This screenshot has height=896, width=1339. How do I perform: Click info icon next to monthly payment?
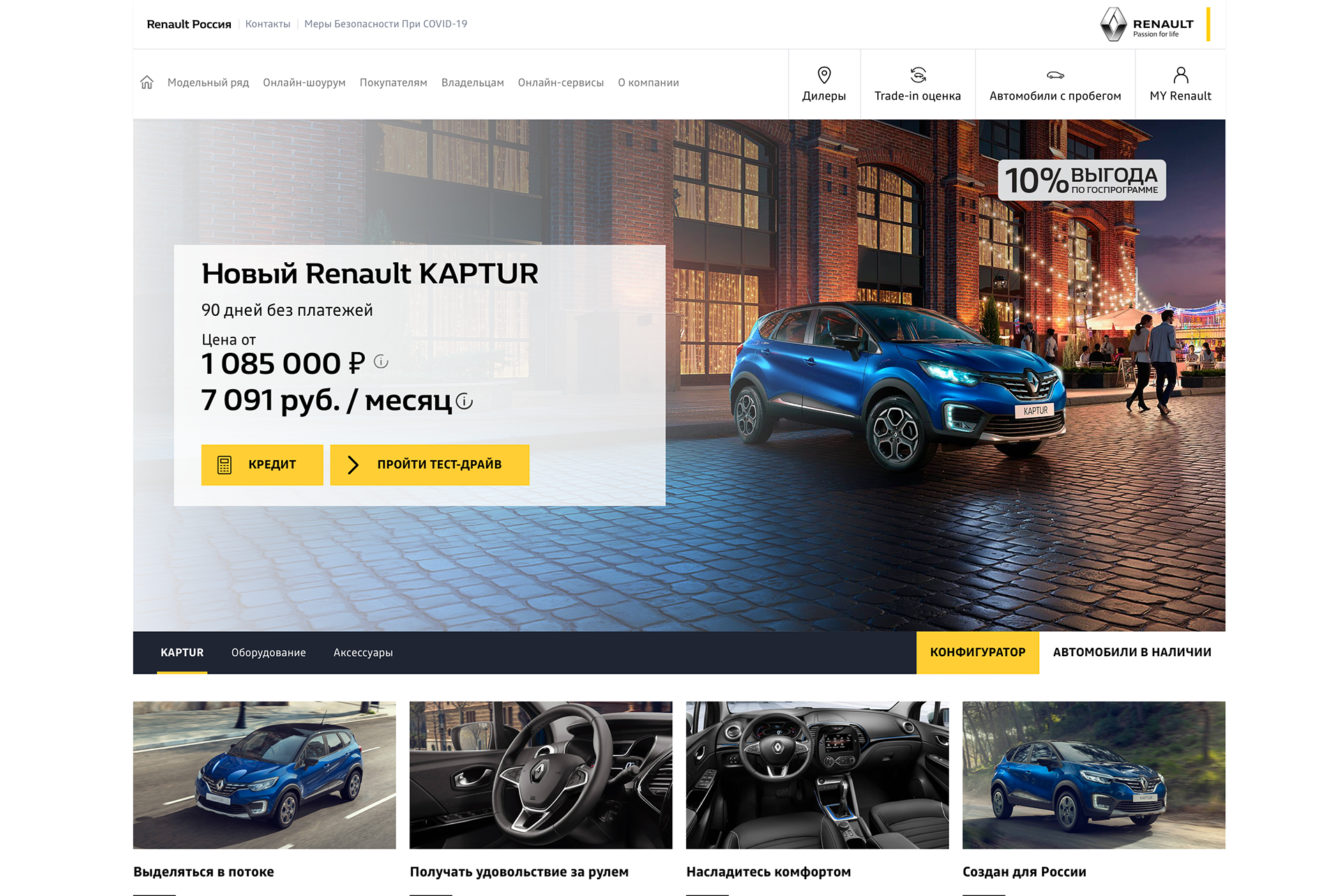click(464, 402)
